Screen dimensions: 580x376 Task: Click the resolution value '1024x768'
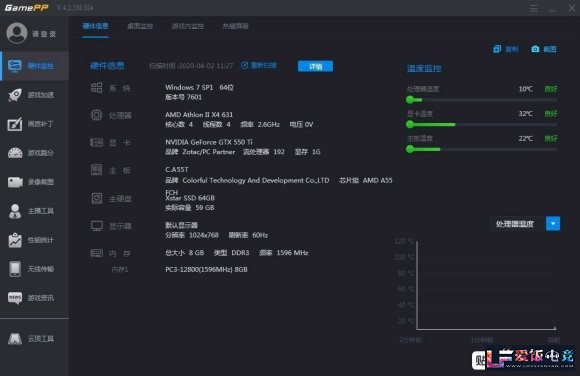204,235
